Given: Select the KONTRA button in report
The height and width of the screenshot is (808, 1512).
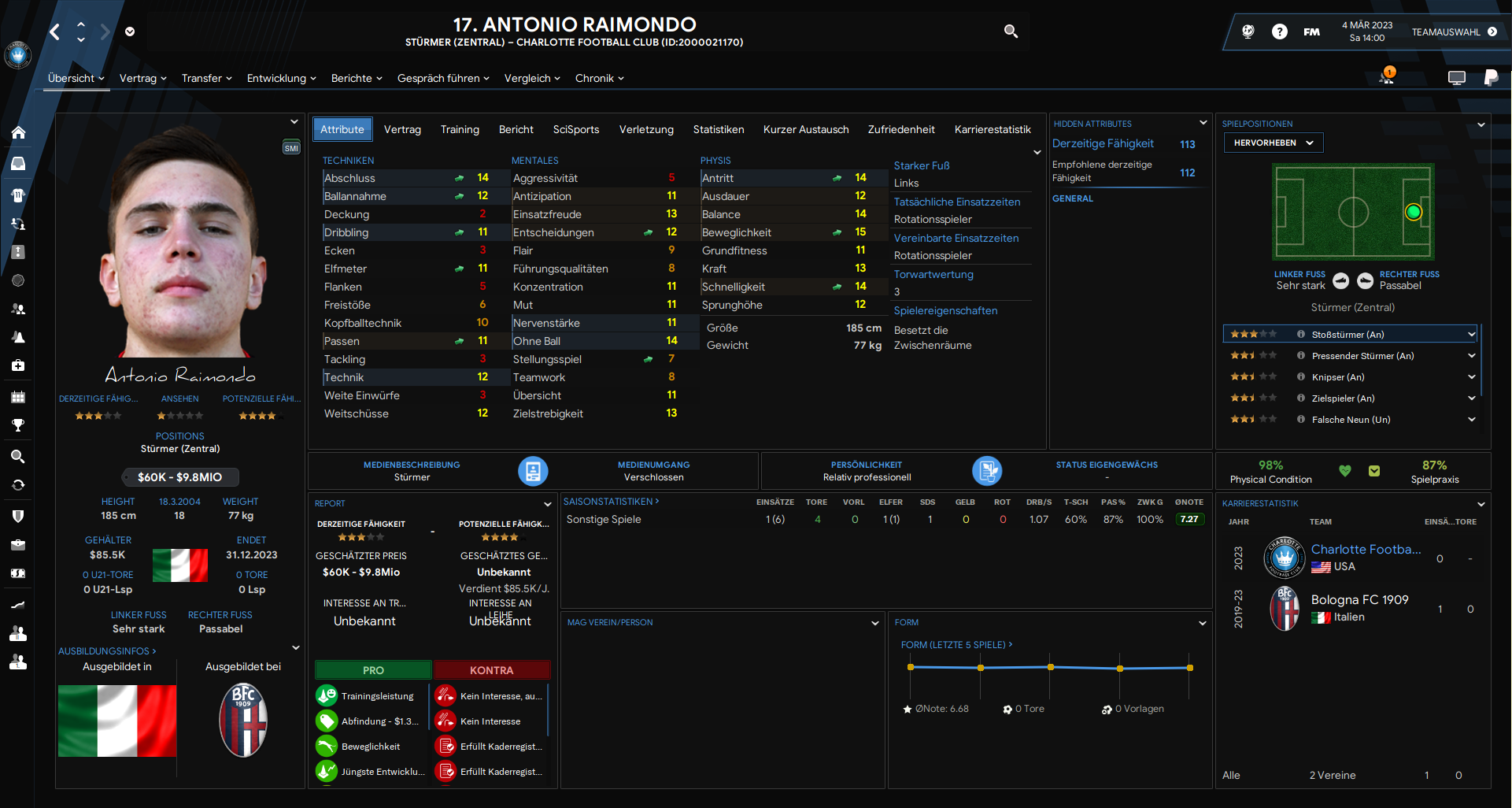Looking at the screenshot, I should pos(491,670).
